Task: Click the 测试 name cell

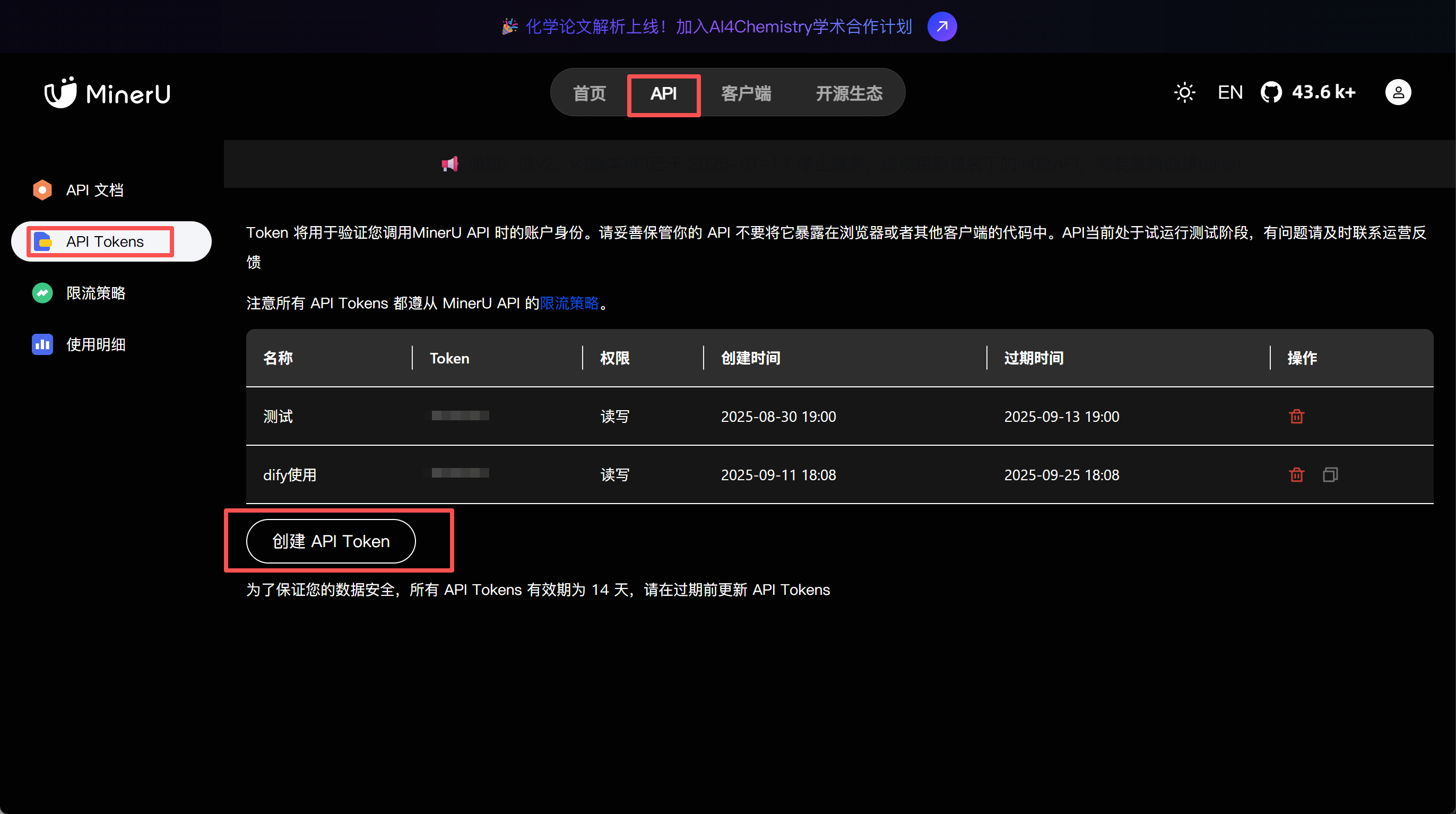Action: (278, 417)
